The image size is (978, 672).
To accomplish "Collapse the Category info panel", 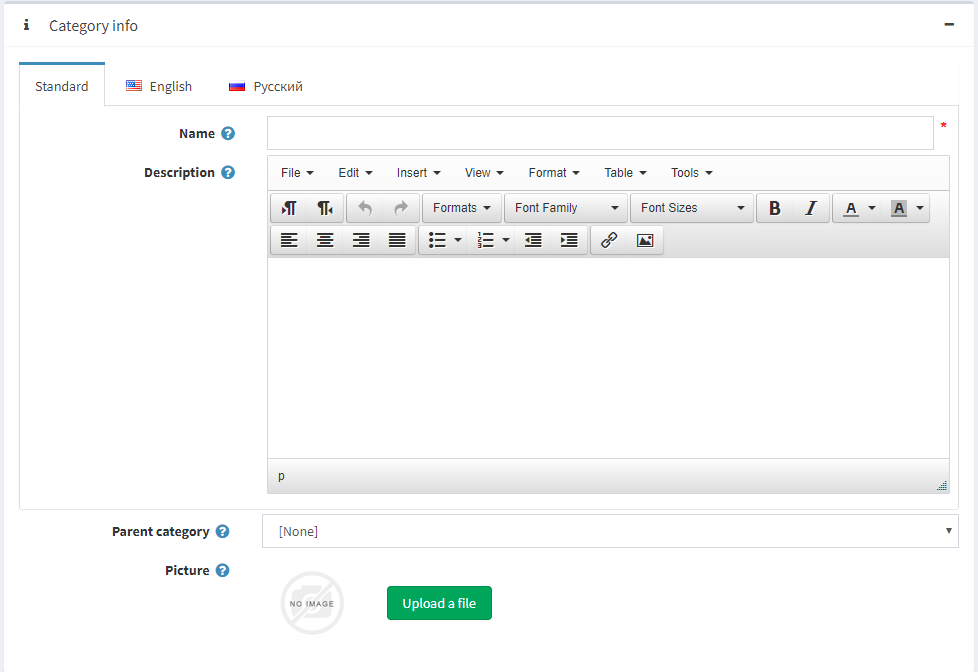I will [949, 25].
